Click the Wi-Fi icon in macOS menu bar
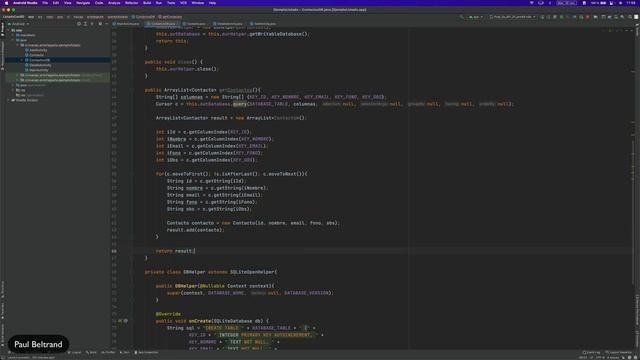 (x=531, y=3)
